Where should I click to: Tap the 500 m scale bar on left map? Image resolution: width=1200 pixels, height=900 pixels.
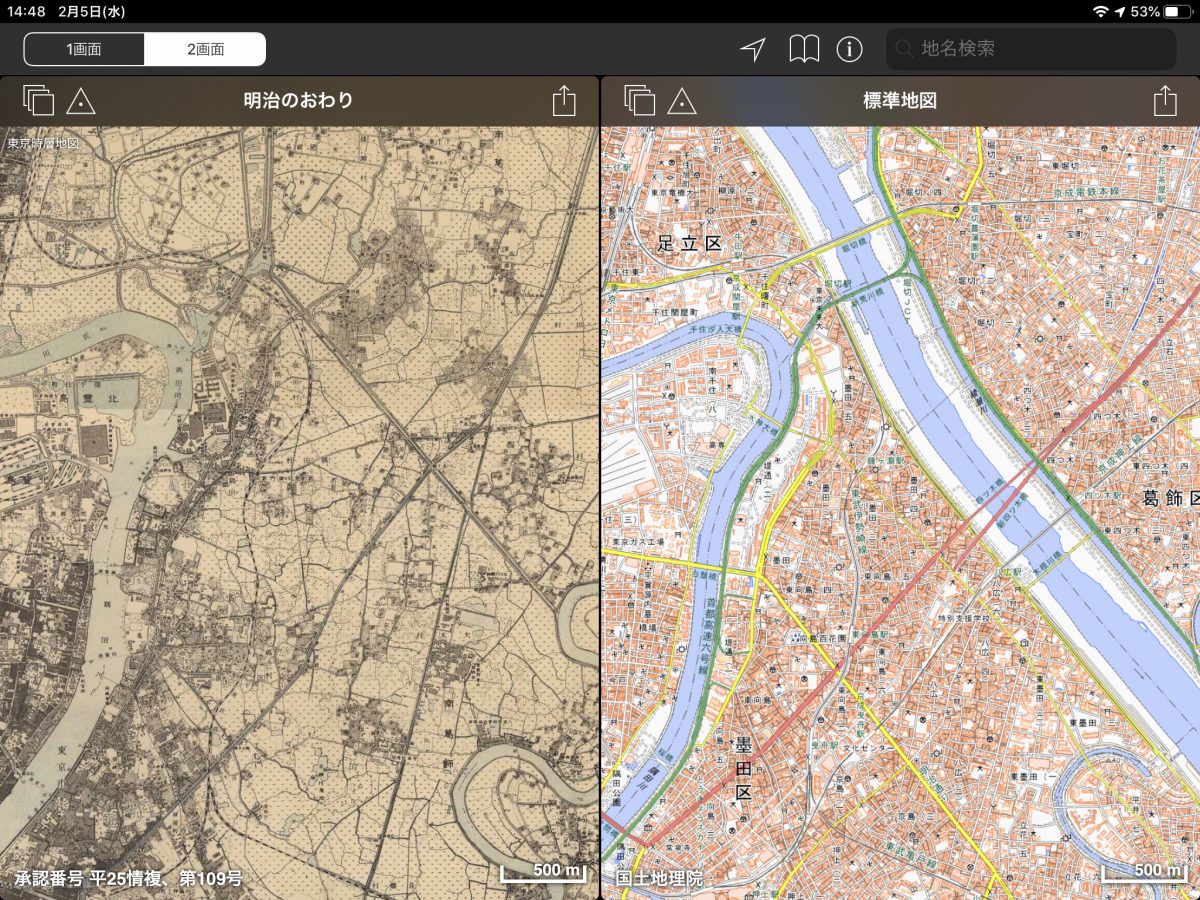(x=543, y=872)
